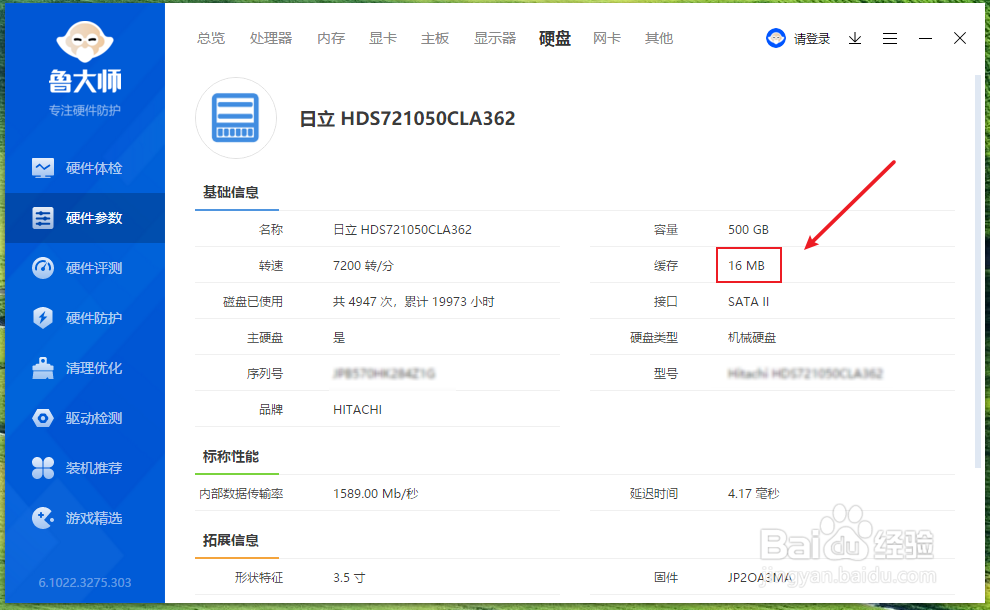Click the 机械硬盘 disk type value
Screen dimensions: 990x610
[752, 338]
